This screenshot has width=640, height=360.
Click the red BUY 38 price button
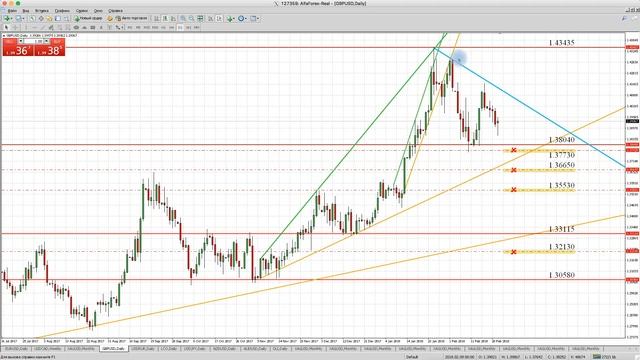49,50
